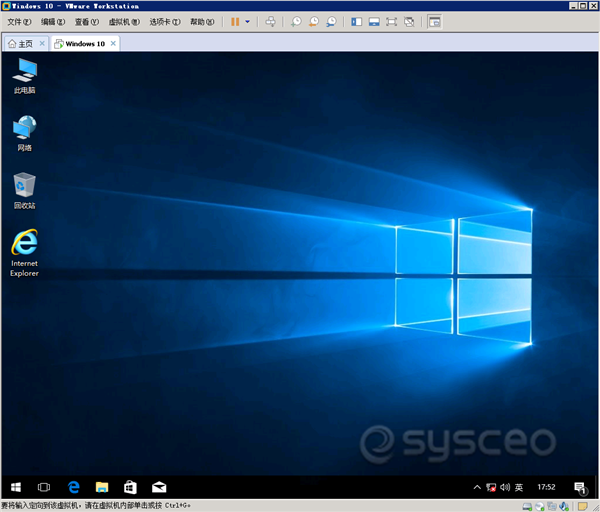The width and height of the screenshot is (600, 512).
Task: Switch to Unity mode toolbar icon
Action: point(409,22)
